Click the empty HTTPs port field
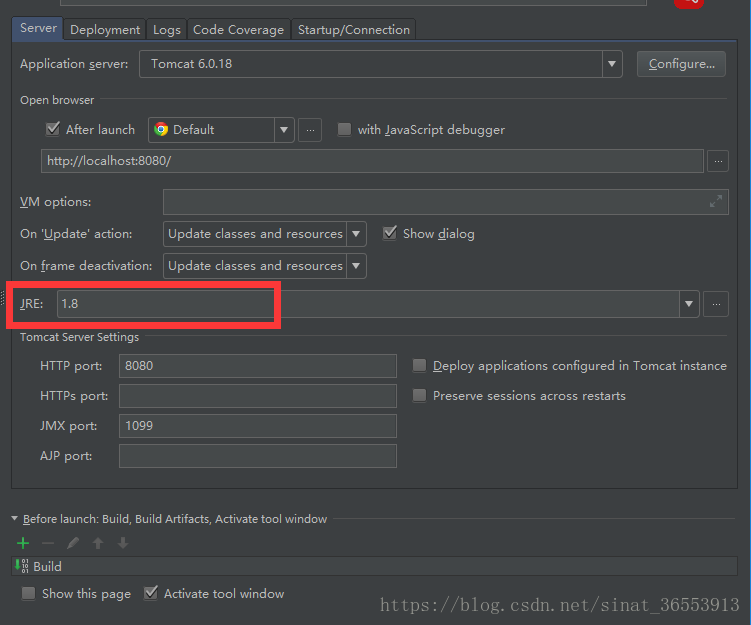The image size is (751, 625). [x=258, y=396]
